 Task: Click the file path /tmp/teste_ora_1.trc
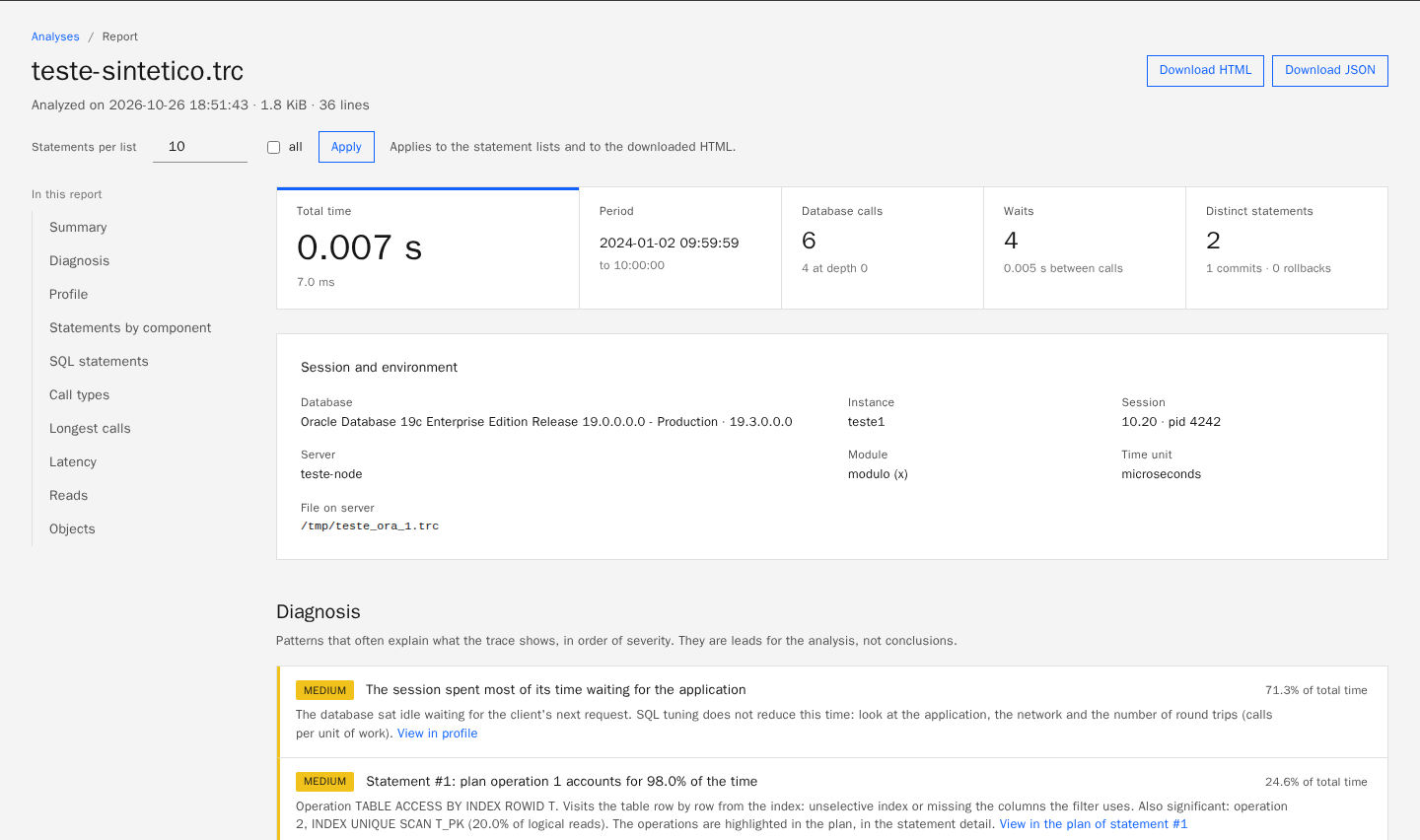[x=370, y=525]
